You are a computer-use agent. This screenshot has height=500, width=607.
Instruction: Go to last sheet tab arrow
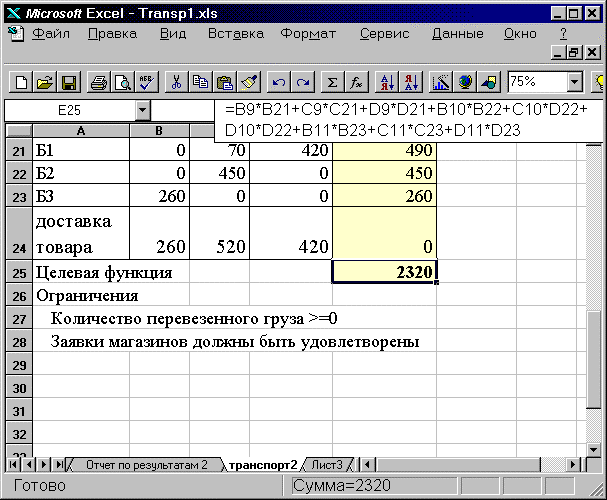[59, 464]
